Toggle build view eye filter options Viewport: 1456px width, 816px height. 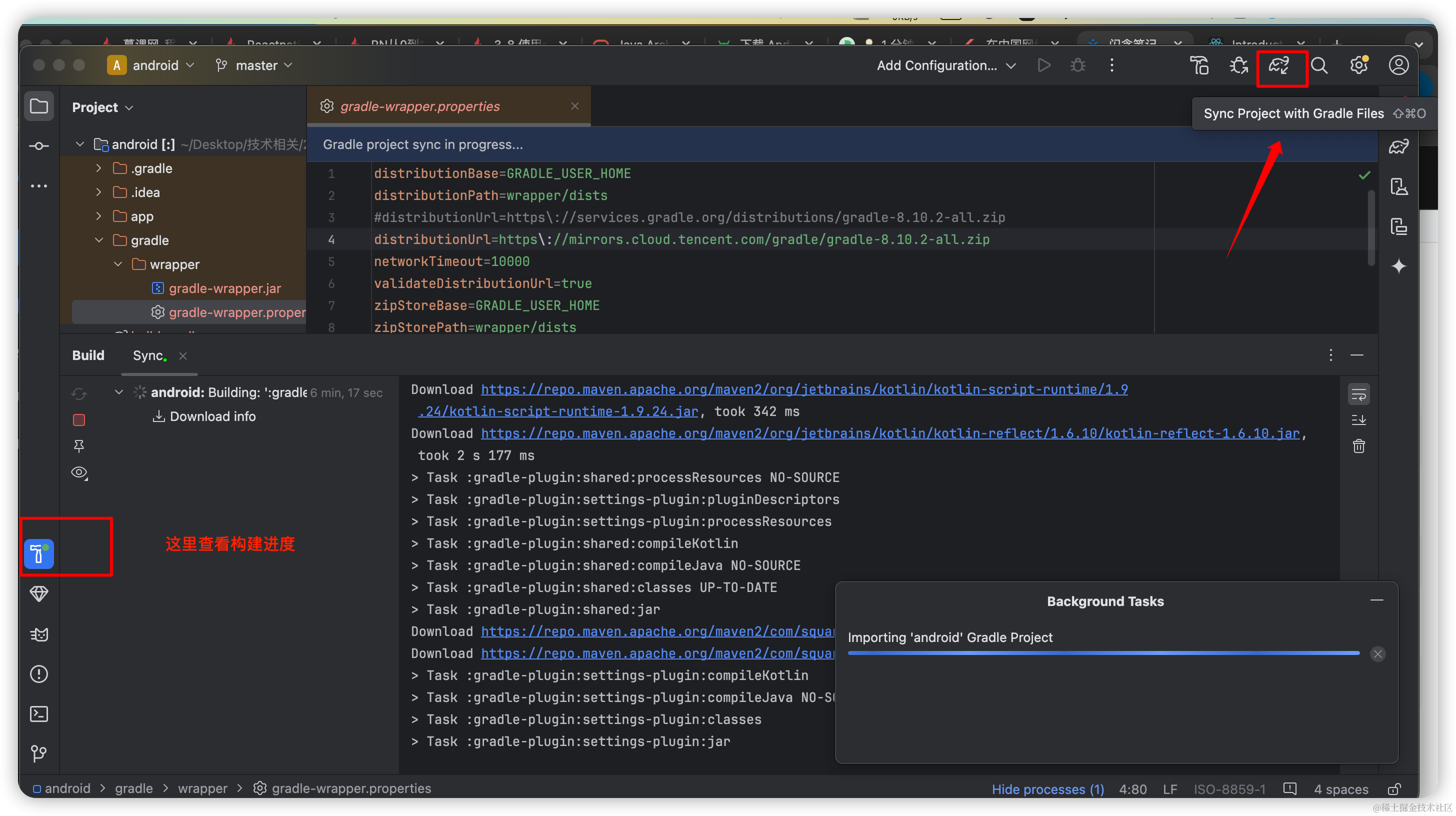point(79,472)
